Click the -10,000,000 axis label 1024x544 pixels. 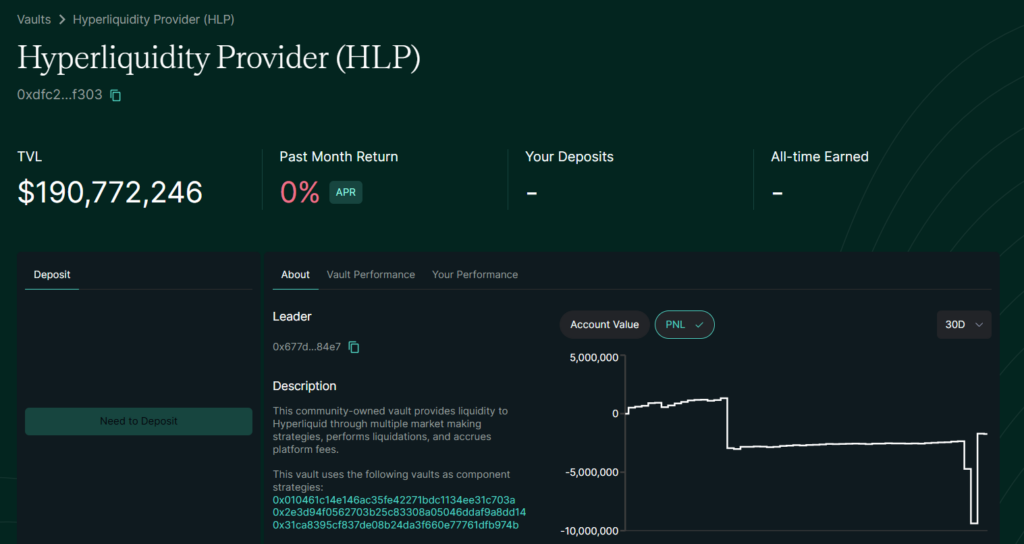pyautogui.click(x=589, y=531)
